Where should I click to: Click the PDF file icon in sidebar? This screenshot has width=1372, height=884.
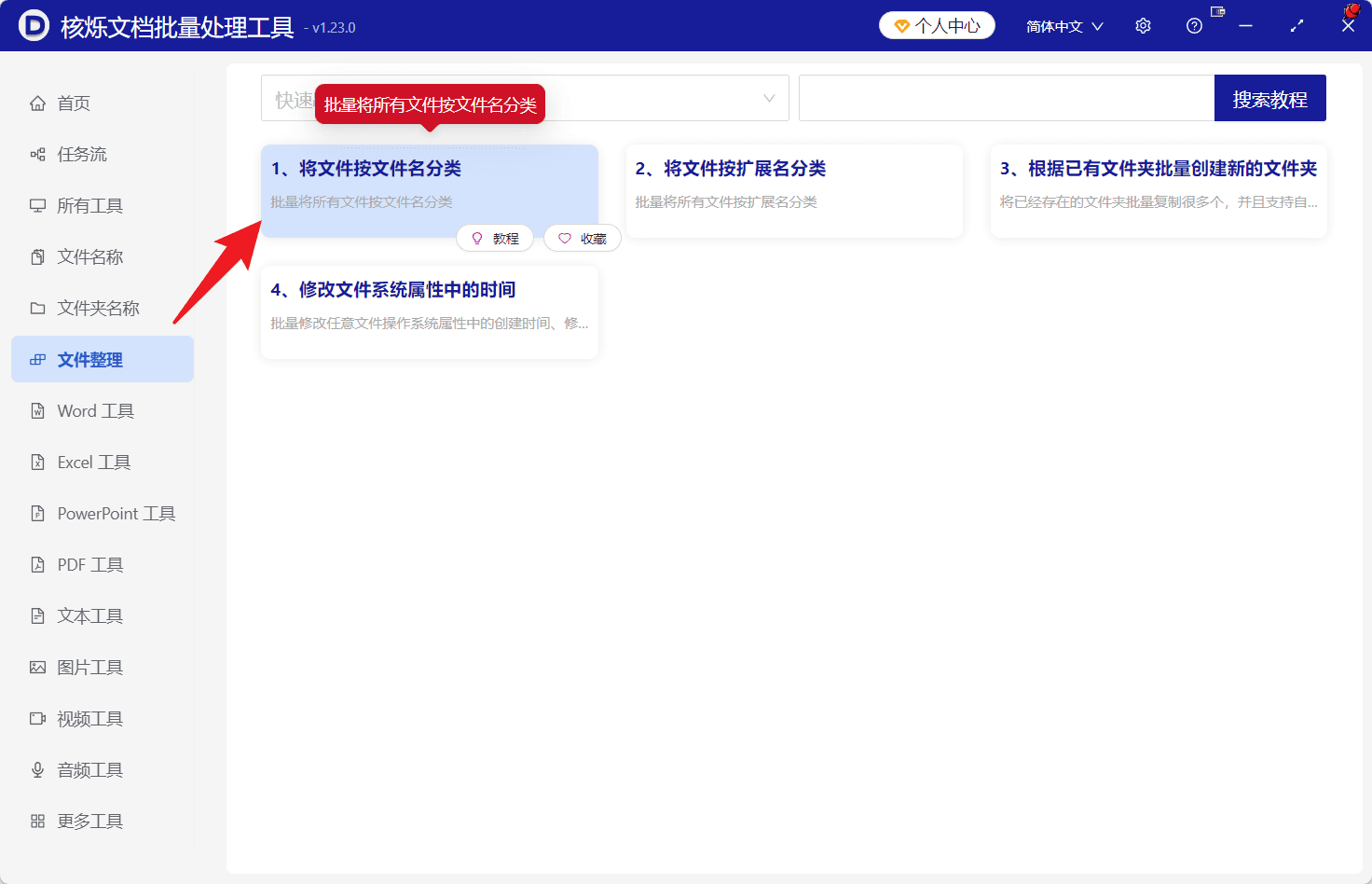click(37, 564)
